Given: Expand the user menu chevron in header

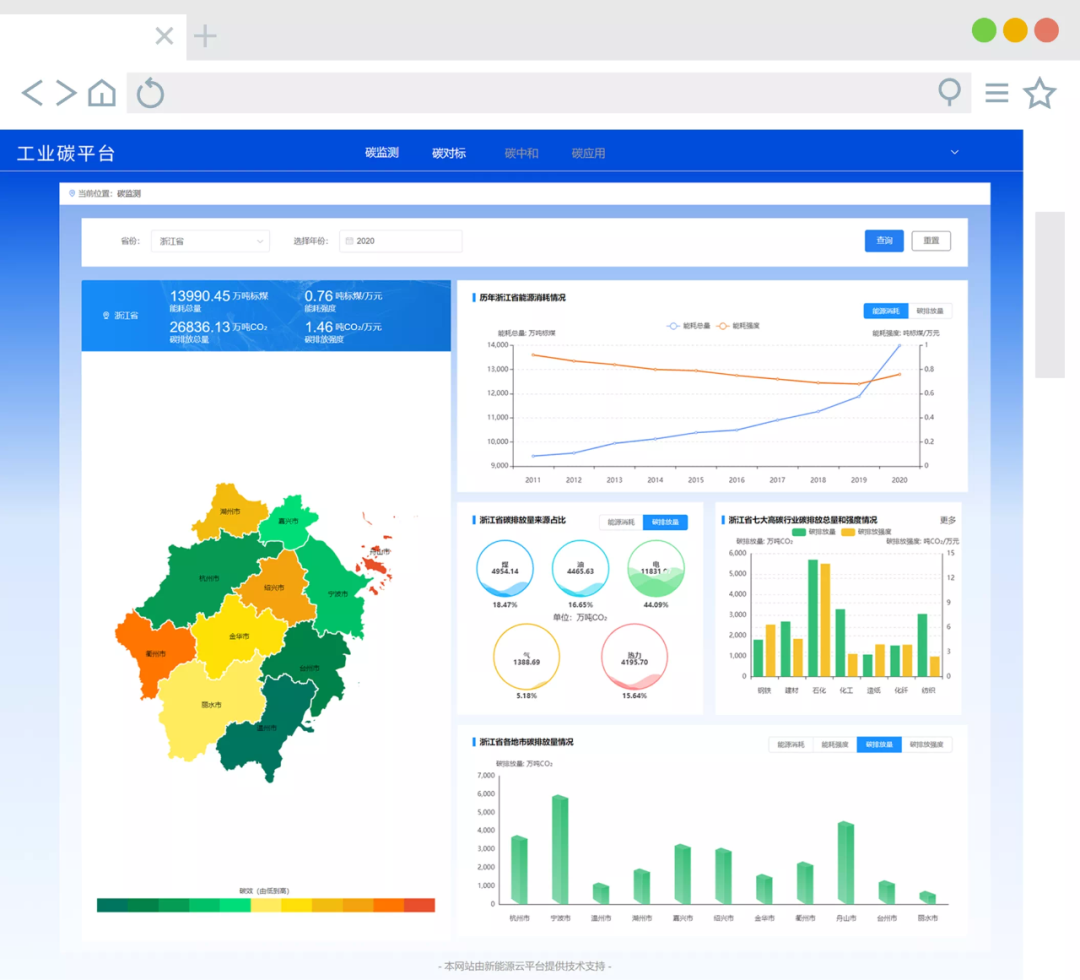Looking at the screenshot, I should click(954, 153).
